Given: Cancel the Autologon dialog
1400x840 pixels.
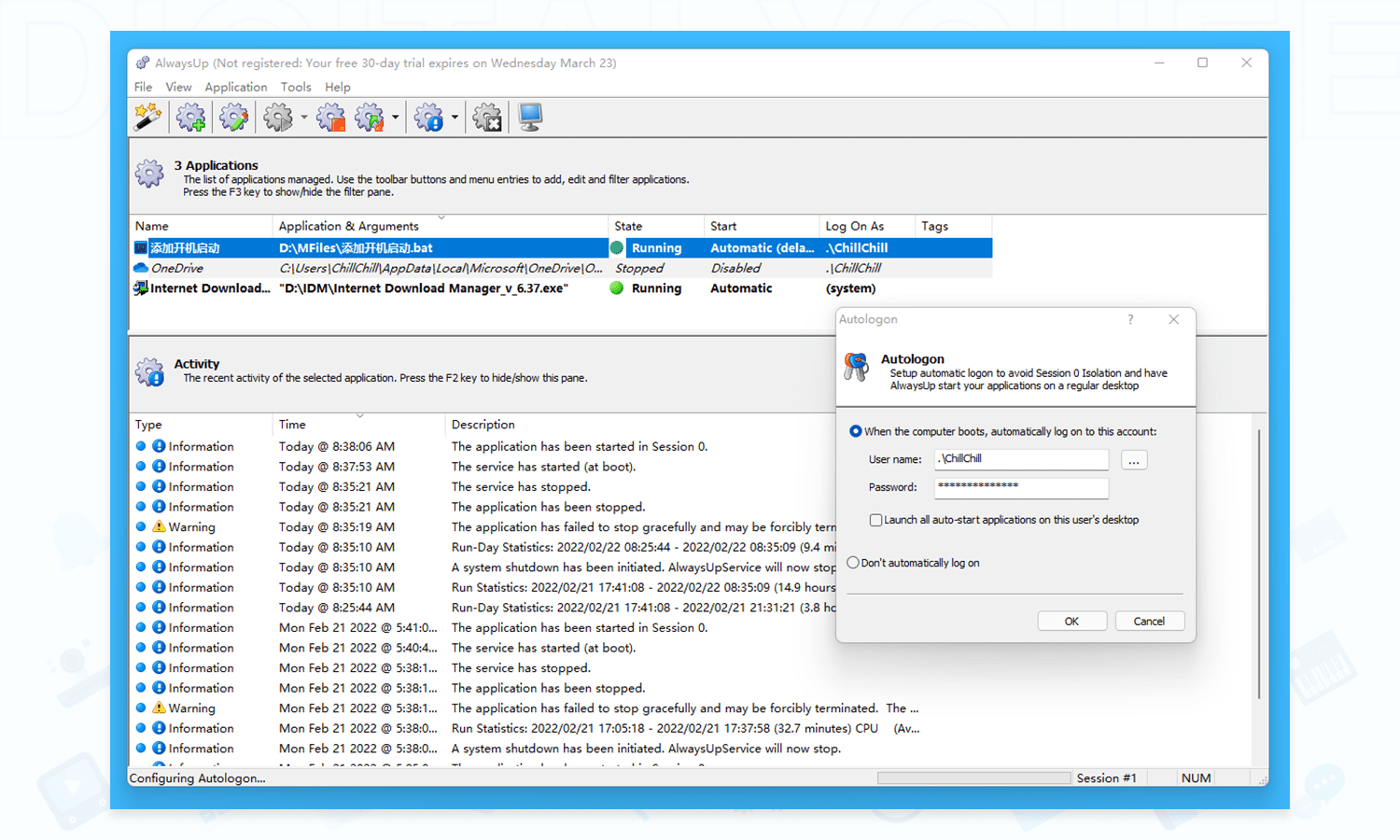Looking at the screenshot, I should (x=1150, y=622).
